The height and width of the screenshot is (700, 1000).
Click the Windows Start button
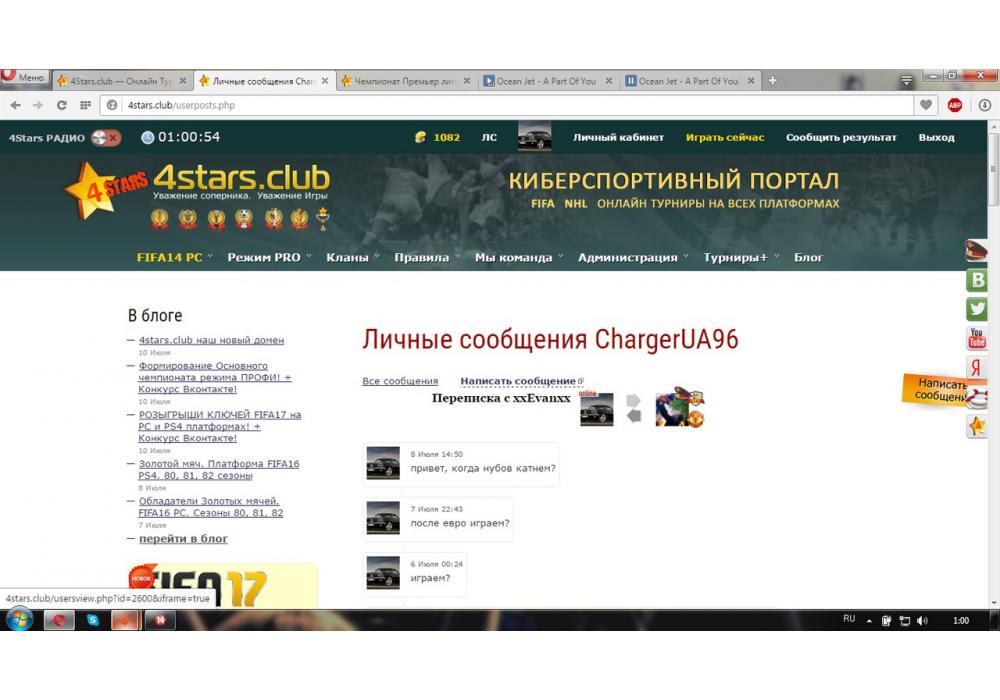point(19,620)
